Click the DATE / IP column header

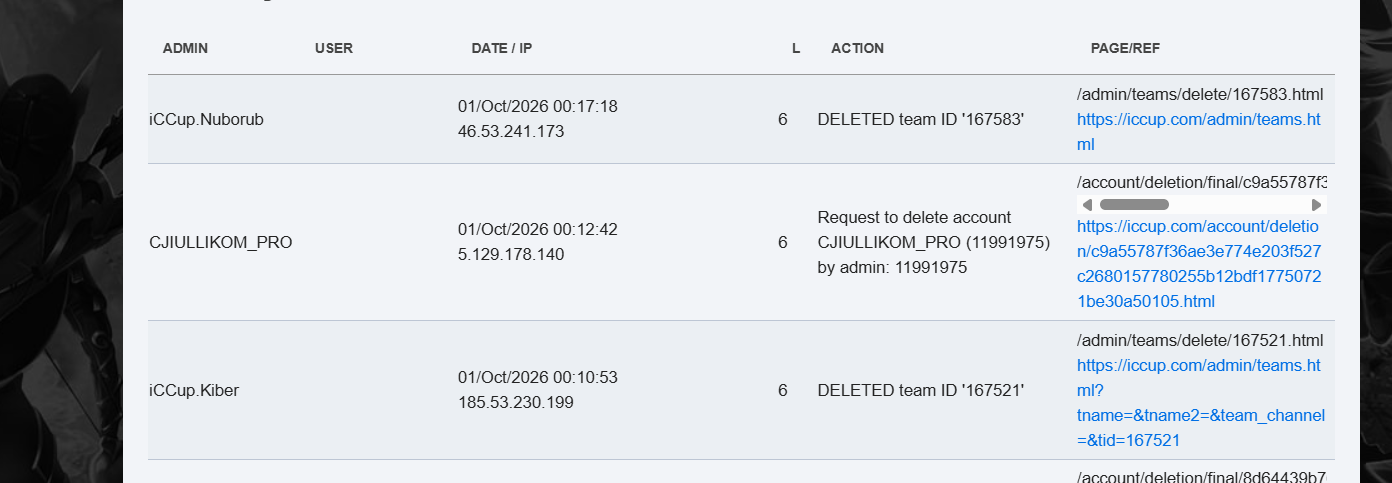click(x=504, y=48)
